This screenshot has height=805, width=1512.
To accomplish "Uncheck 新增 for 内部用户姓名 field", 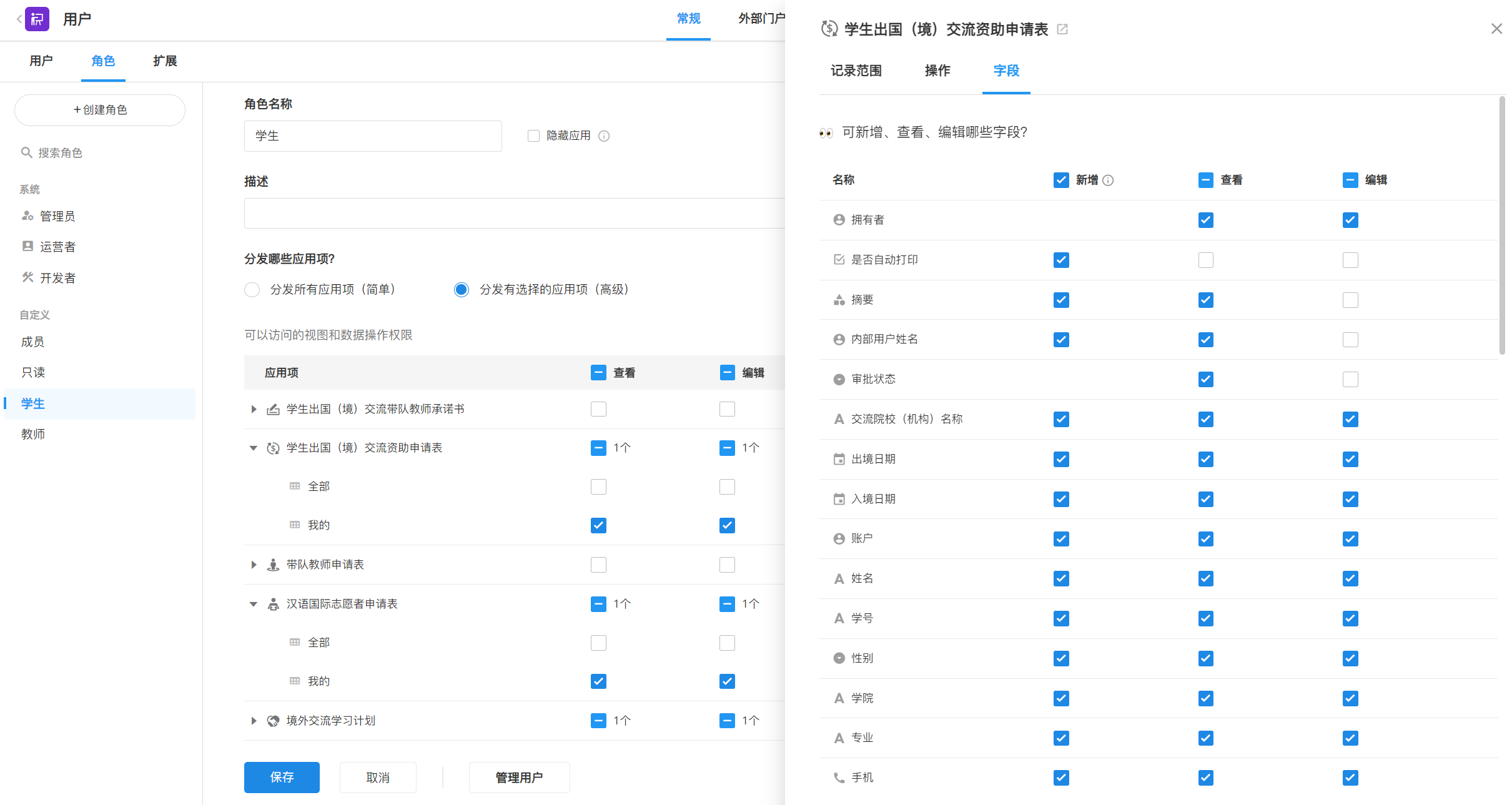I will click(1061, 340).
